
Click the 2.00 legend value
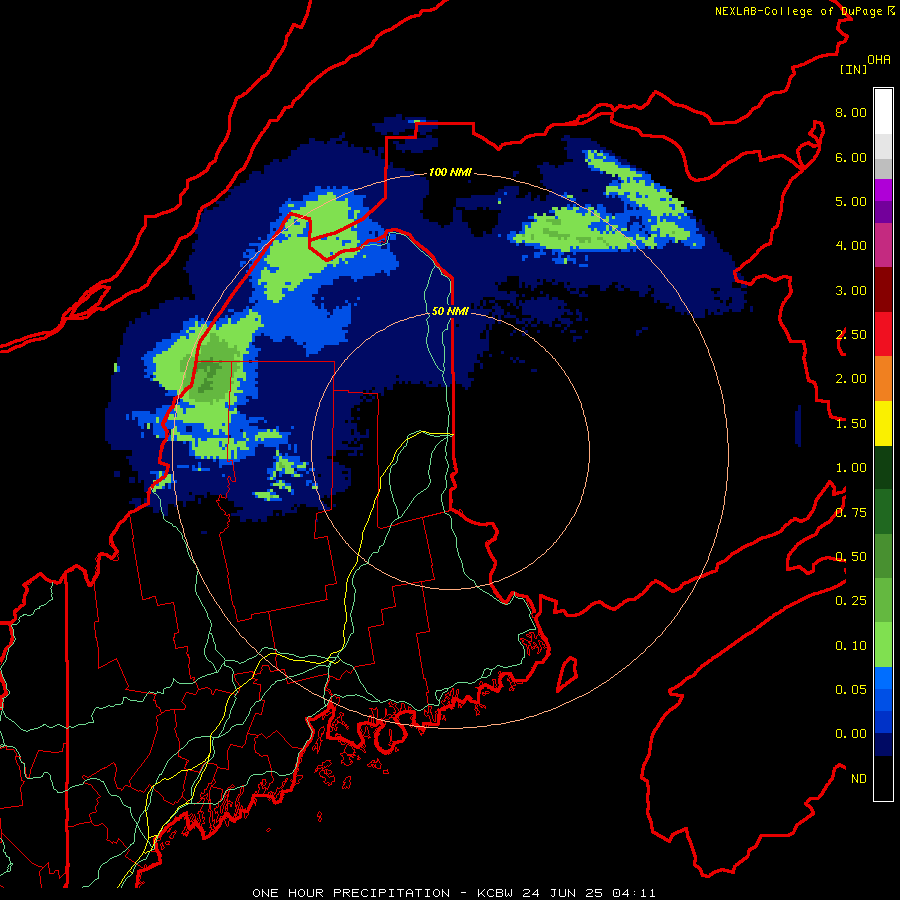click(851, 379)
